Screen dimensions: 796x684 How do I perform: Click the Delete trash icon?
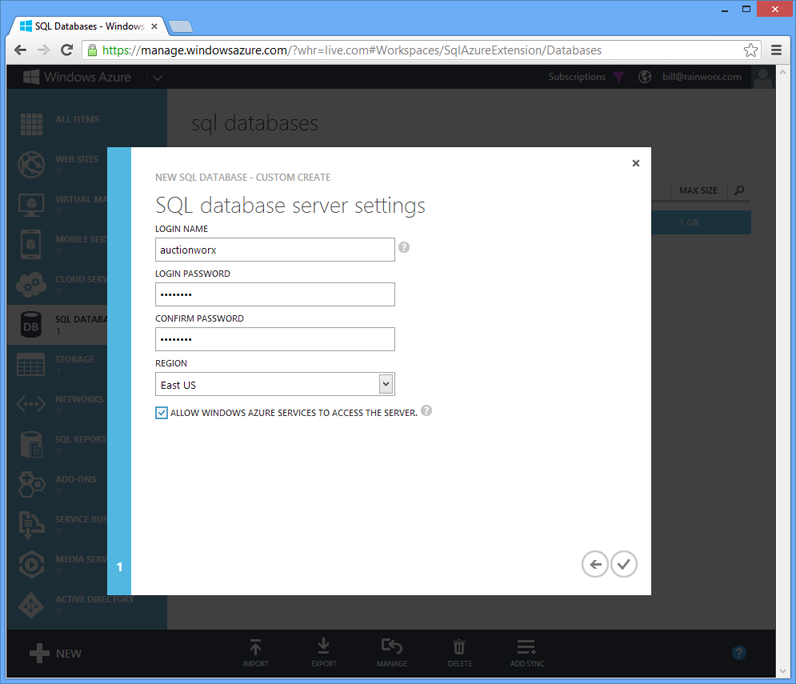click(459, 647)
